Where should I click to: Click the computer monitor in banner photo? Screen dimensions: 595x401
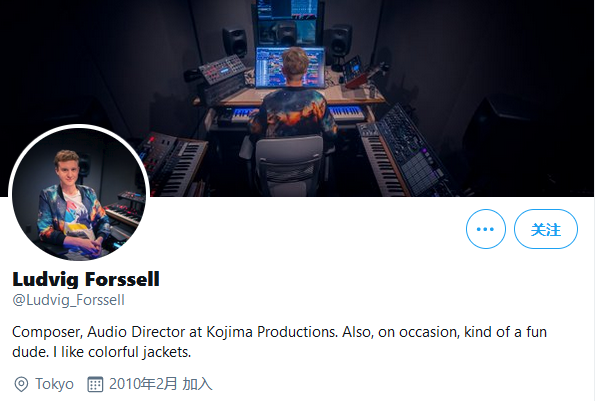point(290,68)
